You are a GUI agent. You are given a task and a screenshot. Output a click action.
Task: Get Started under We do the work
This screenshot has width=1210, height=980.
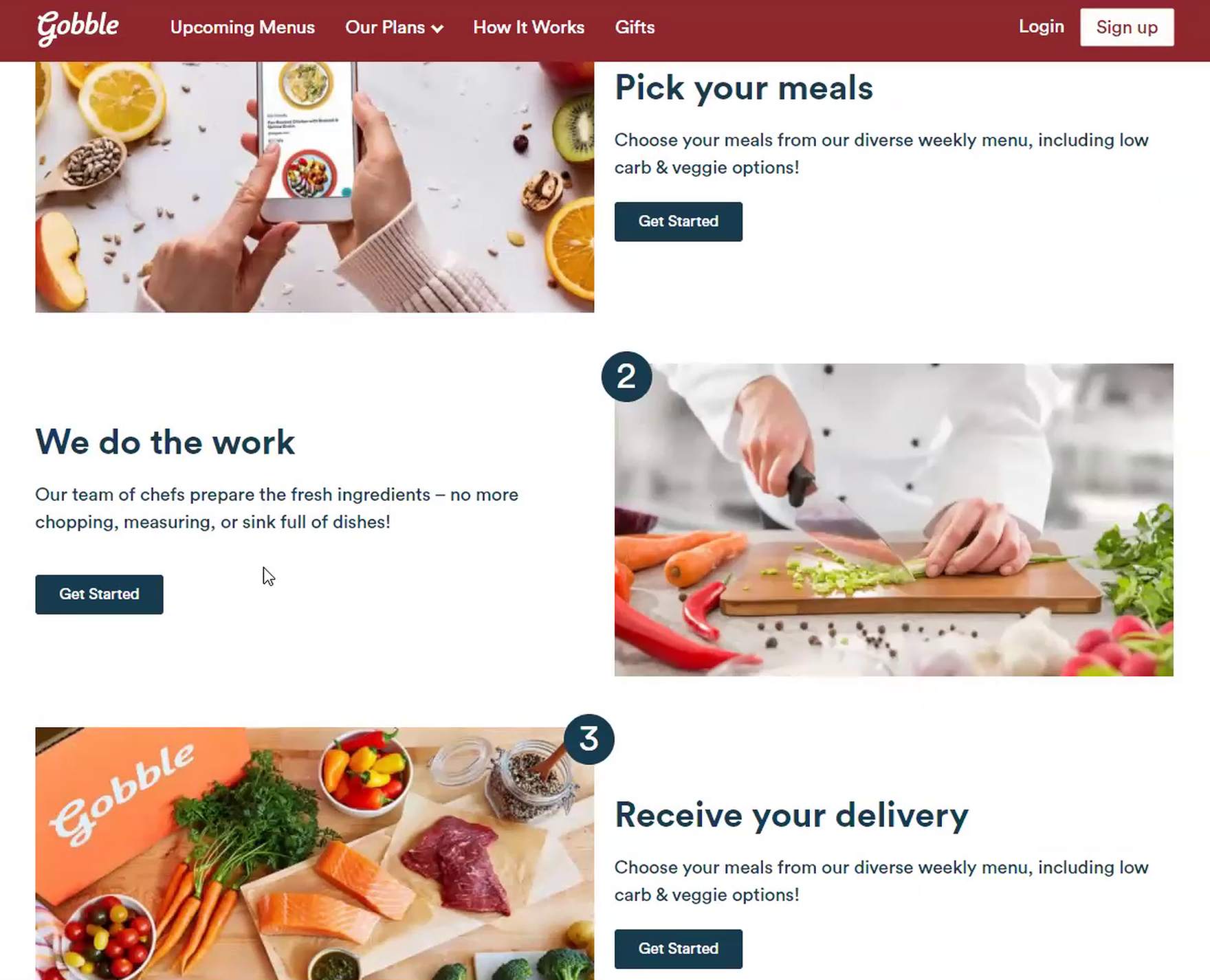[x=99, y=594]
